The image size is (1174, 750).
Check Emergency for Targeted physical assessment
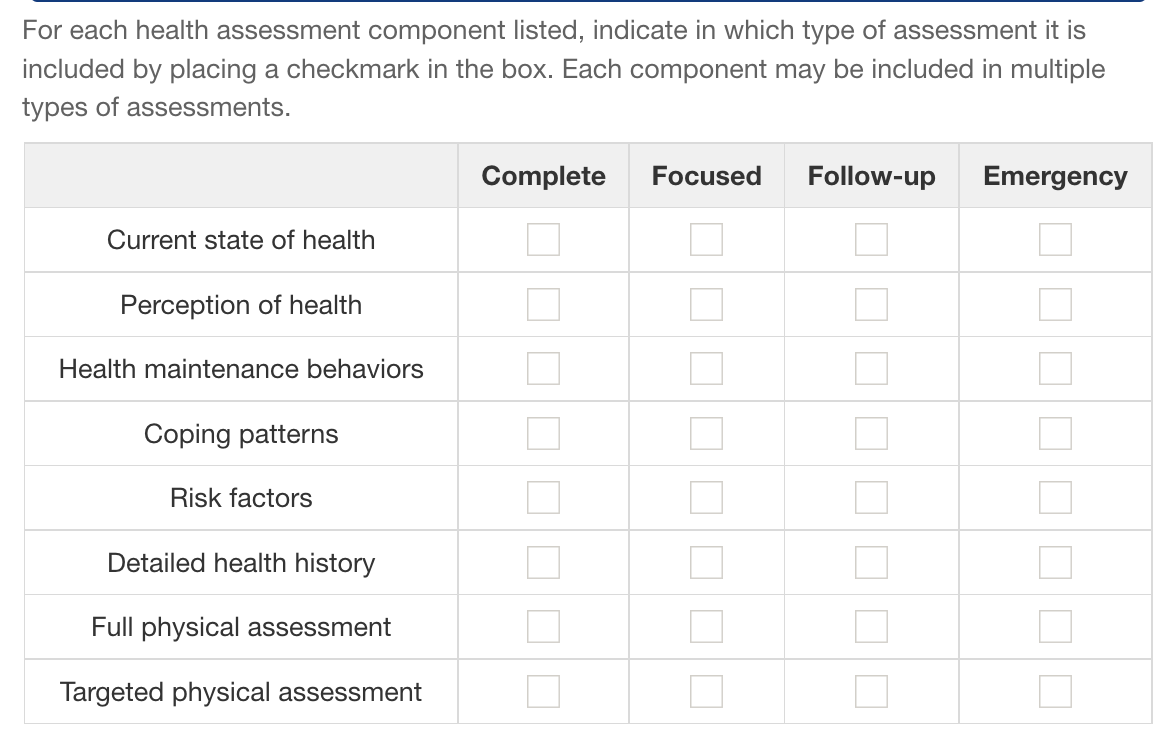(x=1055, y=691)
